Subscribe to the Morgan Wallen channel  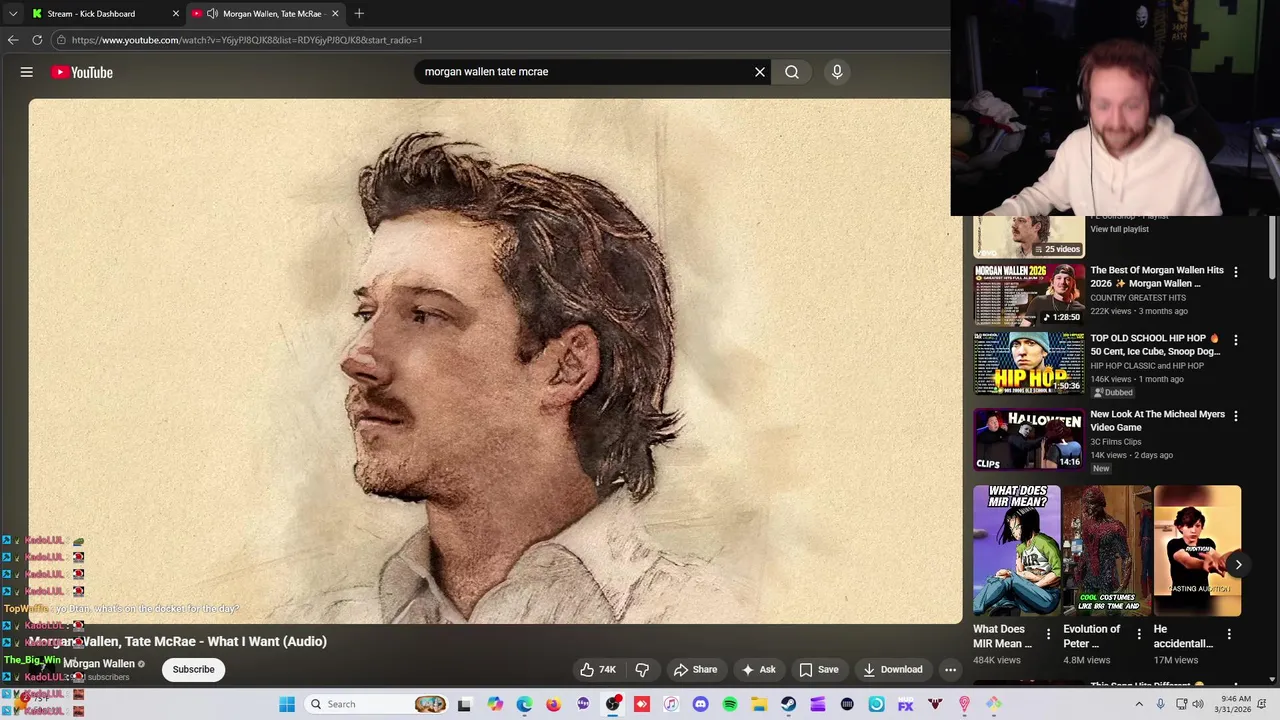click(193, 670)
